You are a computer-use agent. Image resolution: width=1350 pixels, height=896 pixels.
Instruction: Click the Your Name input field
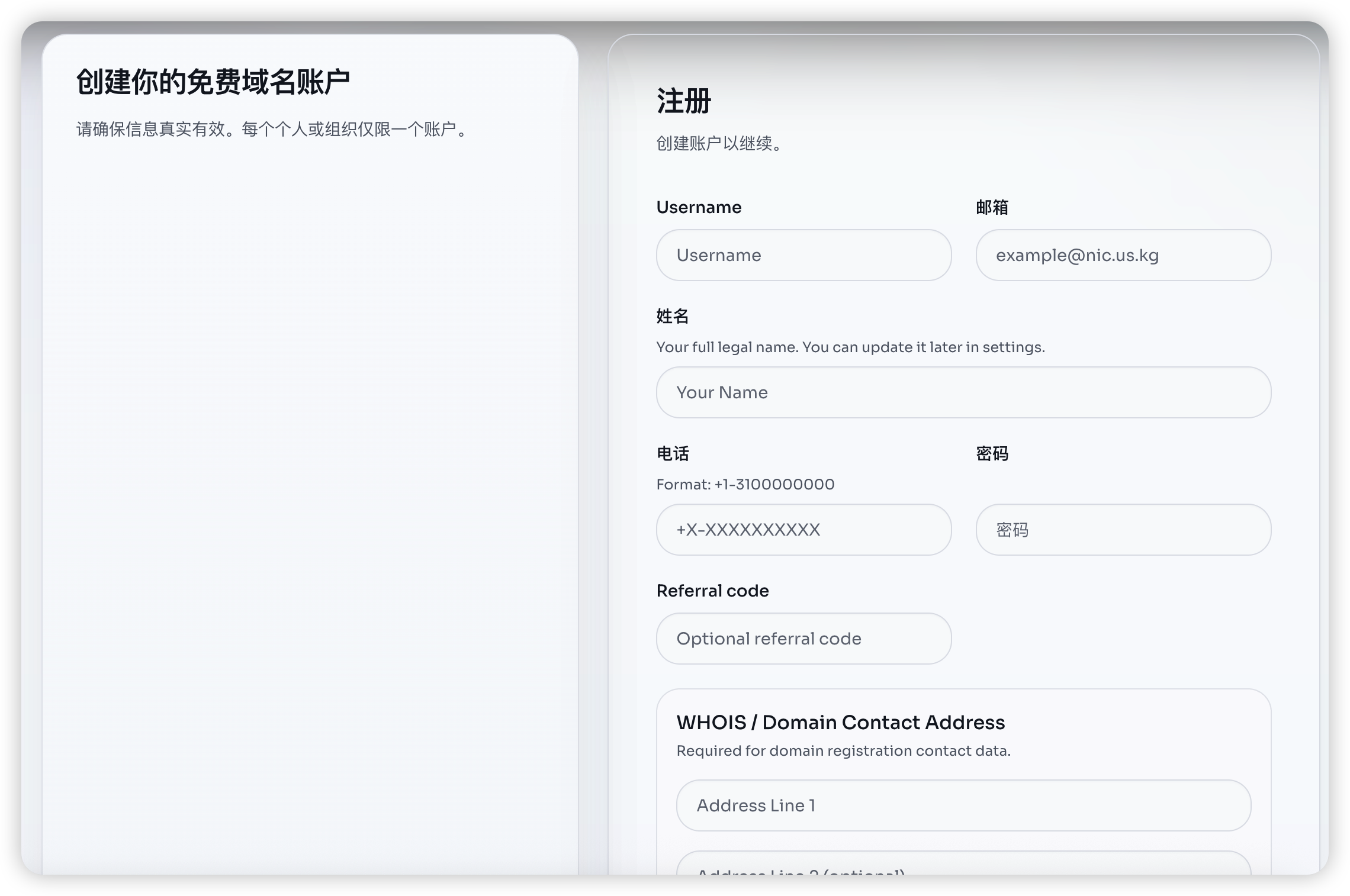[x=963, y=392]
